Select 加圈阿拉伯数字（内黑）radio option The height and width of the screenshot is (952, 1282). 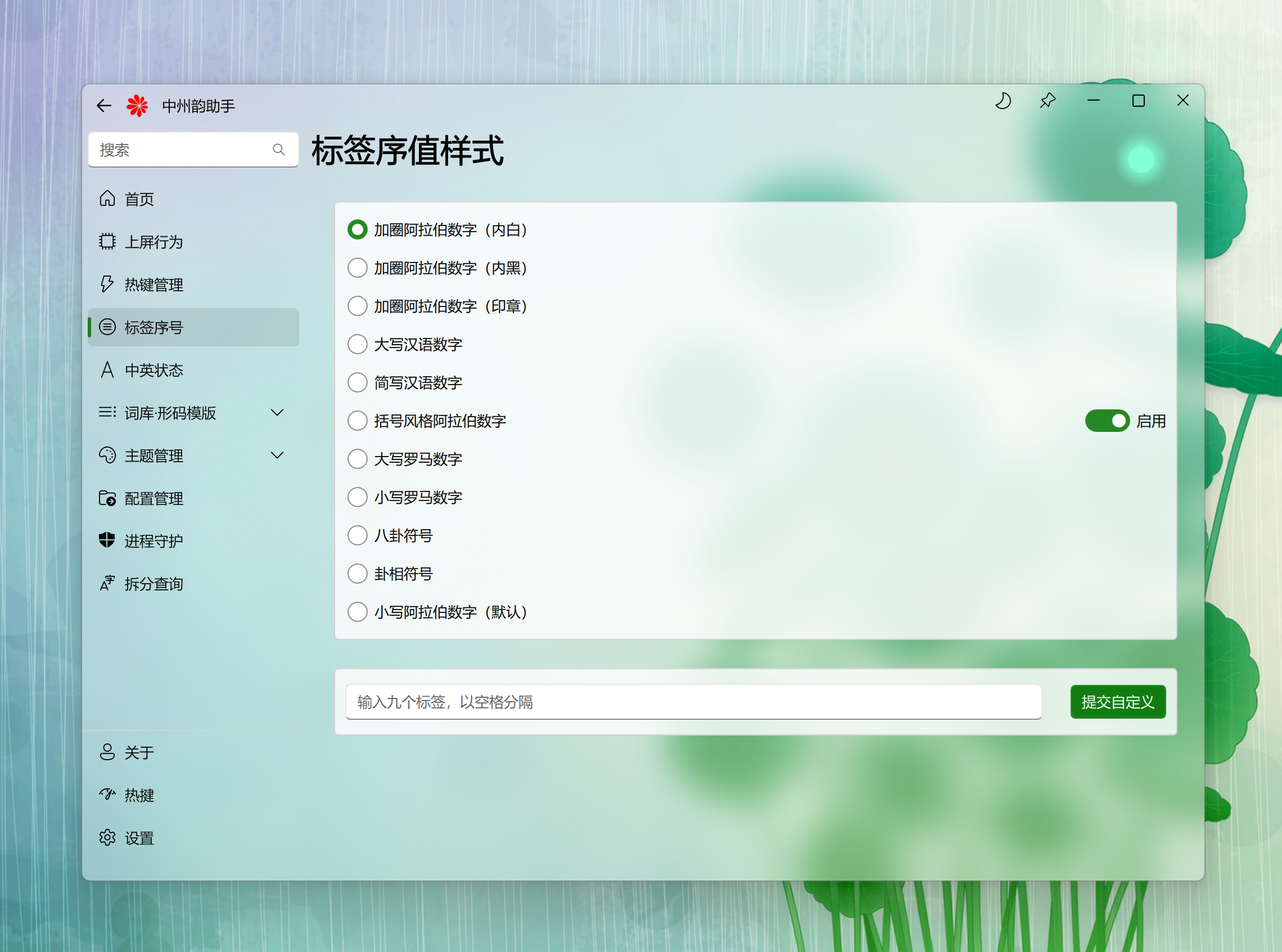357,268
